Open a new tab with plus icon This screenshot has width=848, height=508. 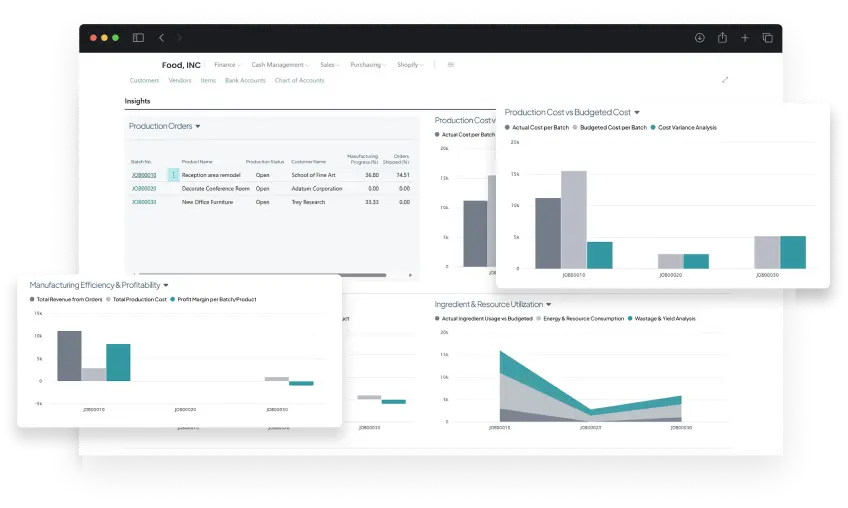point(745,38)
